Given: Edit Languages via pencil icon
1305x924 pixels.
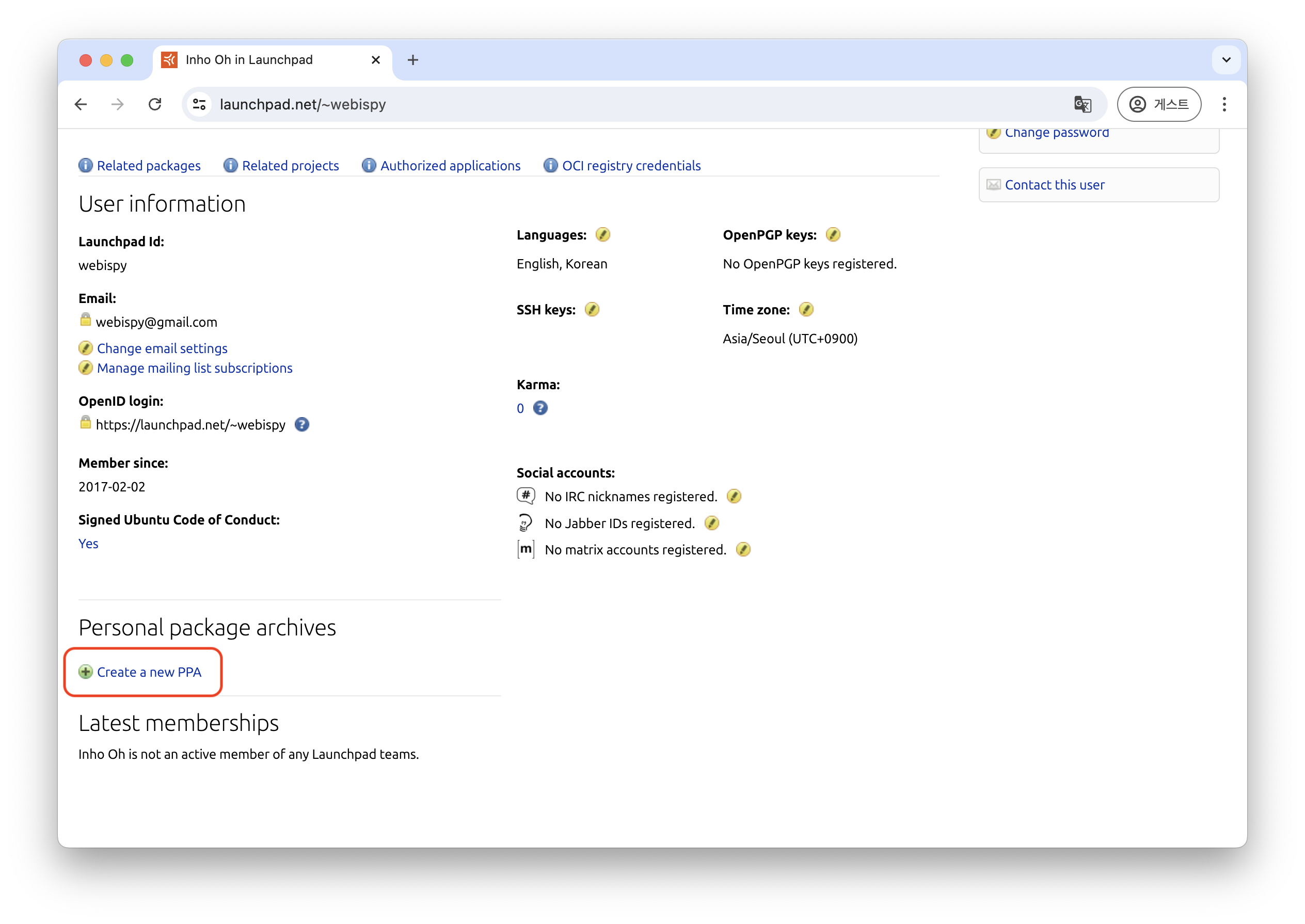Looking at the screenshot, I should tap(603, 234).
